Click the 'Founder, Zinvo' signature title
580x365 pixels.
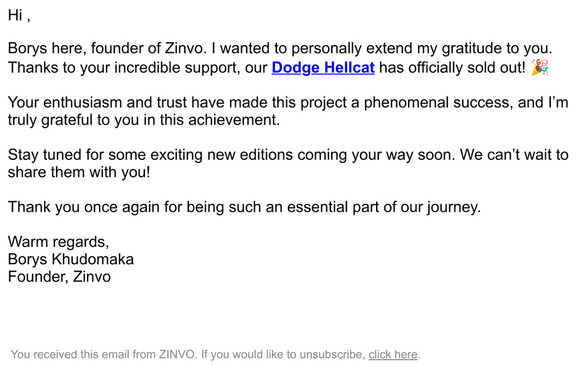59,277
